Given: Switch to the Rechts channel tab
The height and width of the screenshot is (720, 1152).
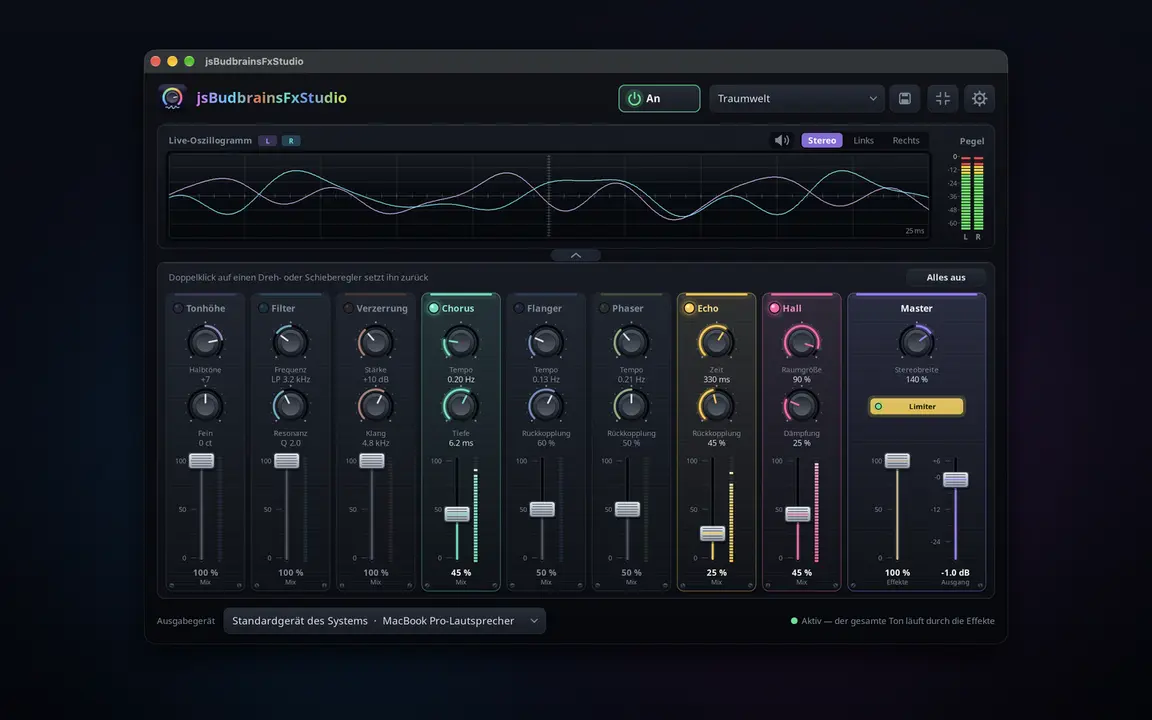Looking at the screenshot, I should 906,140.
